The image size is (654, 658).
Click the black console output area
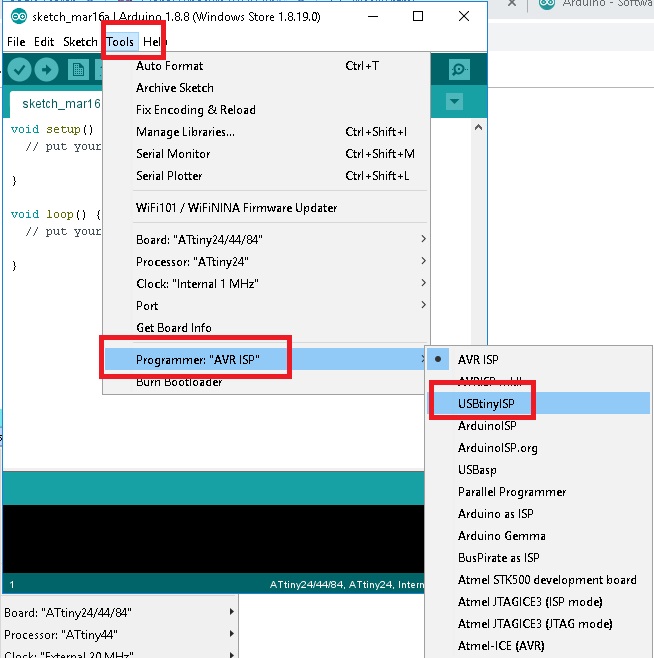point(213,539)
